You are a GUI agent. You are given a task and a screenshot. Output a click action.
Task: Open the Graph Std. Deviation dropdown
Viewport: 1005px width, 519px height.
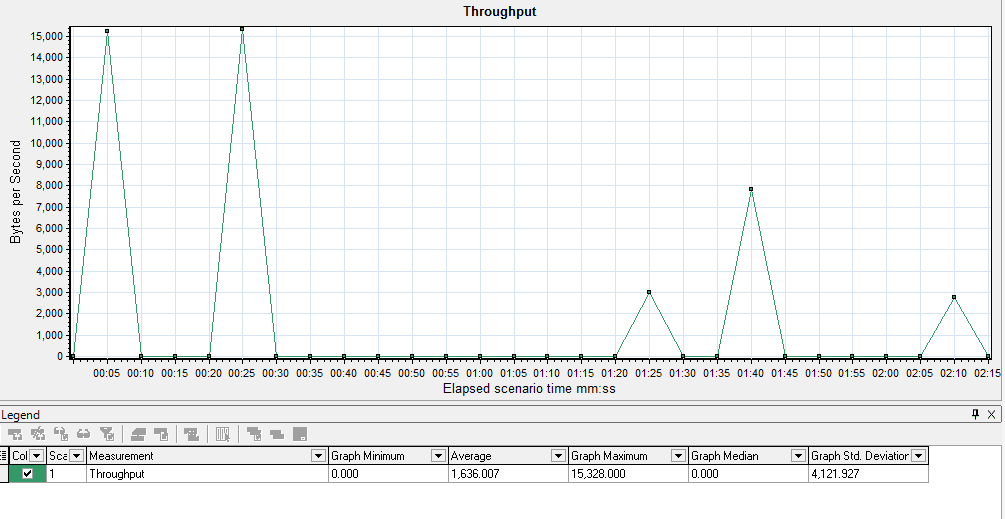(918, 456)
